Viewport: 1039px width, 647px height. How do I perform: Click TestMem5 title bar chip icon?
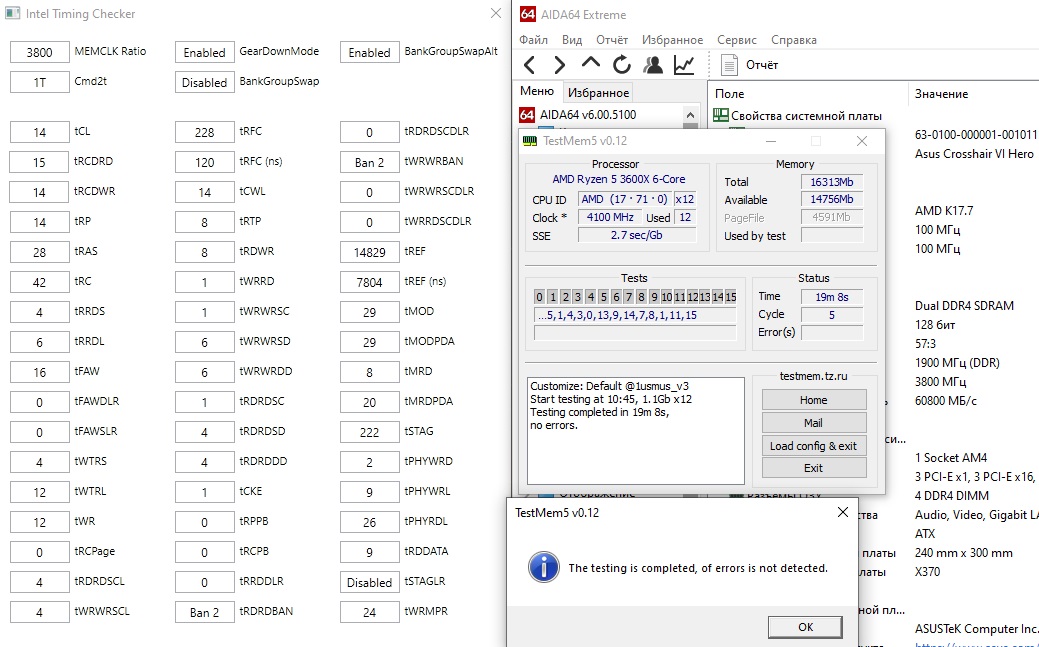click(530, 141)
